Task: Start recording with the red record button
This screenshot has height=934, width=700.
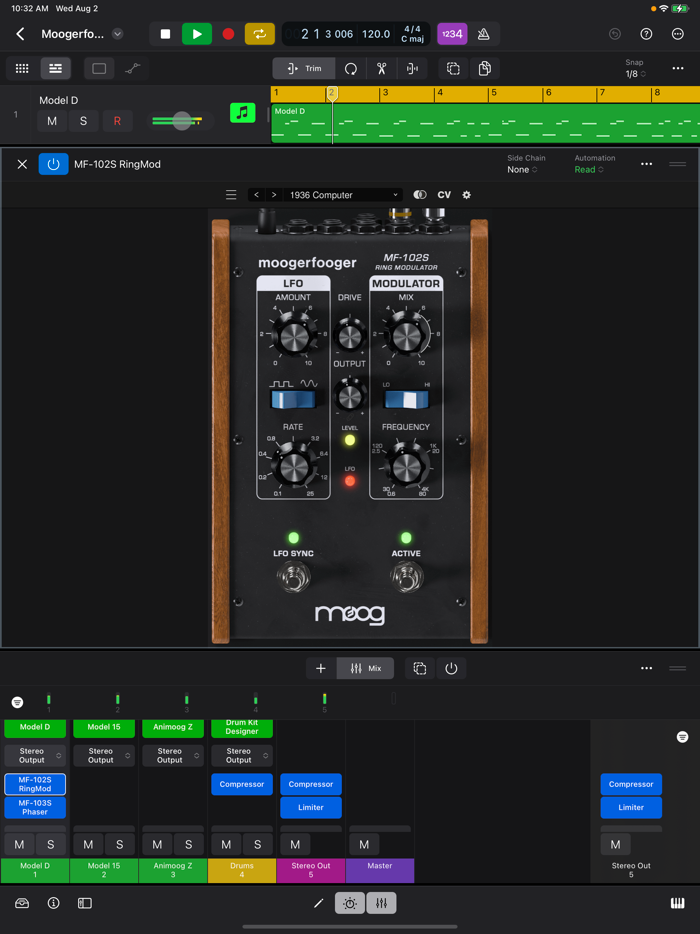Action: (x=228, y=34)
